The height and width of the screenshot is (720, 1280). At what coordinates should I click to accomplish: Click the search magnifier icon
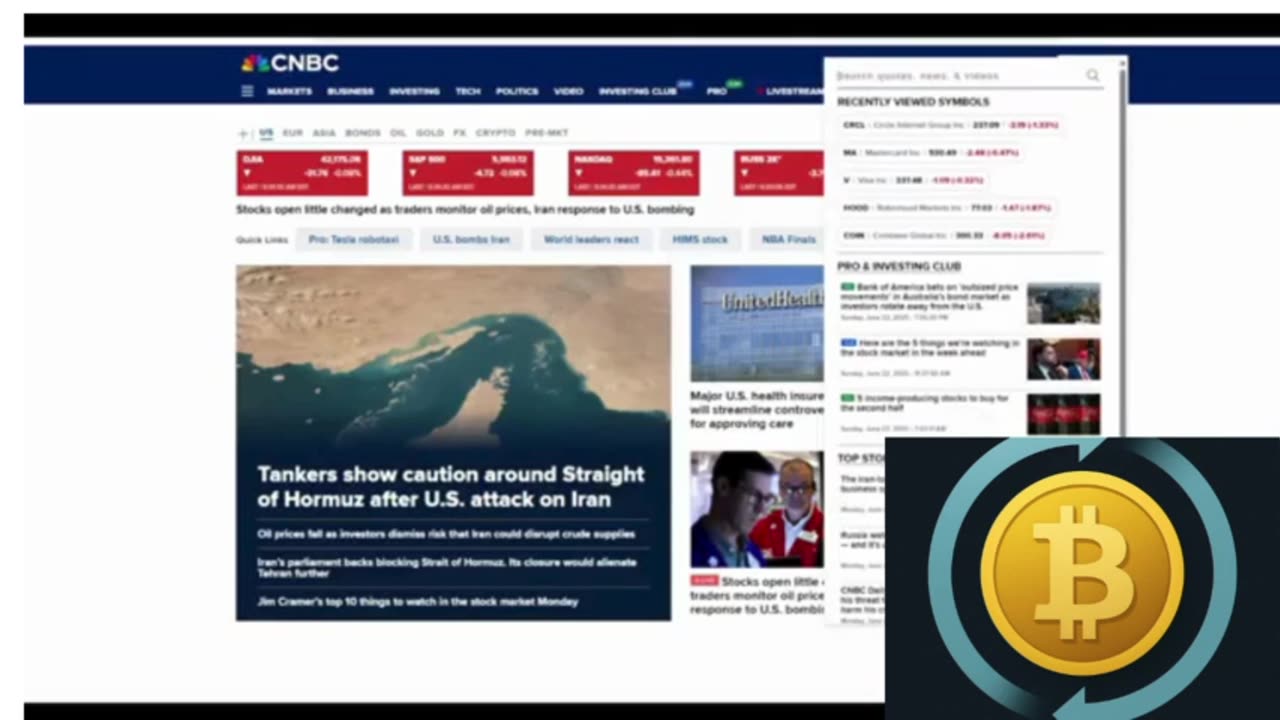point(1092,75)
